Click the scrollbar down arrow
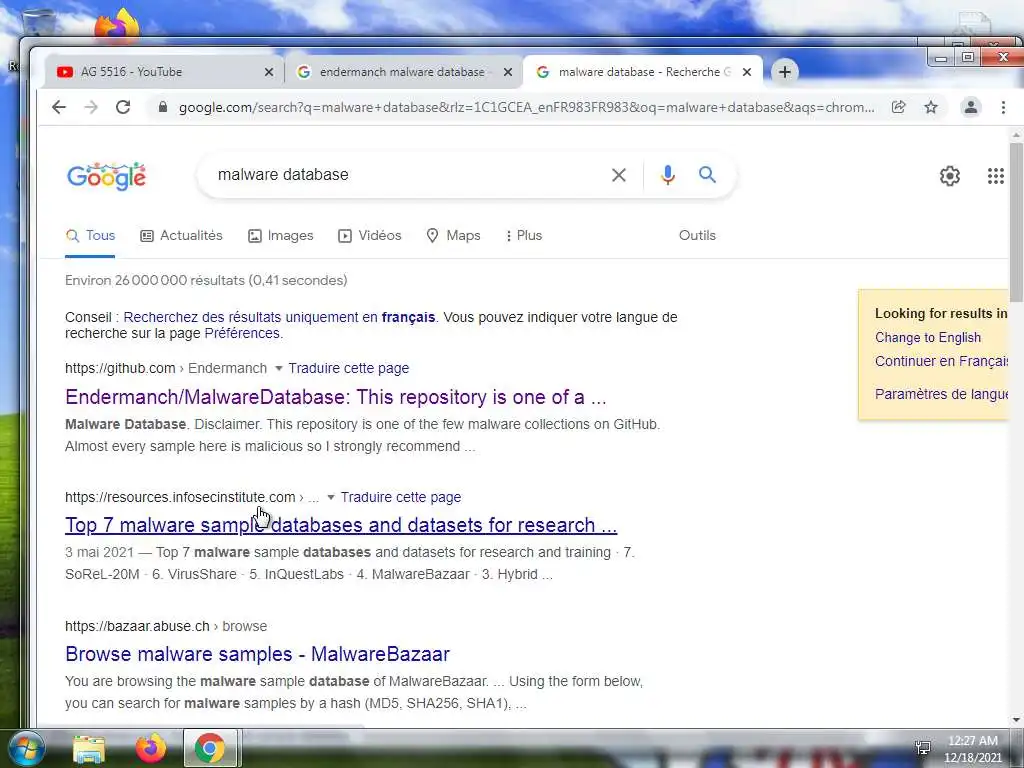The height and width of the screenshot is (768, 1024). [x=1016, y=720]
